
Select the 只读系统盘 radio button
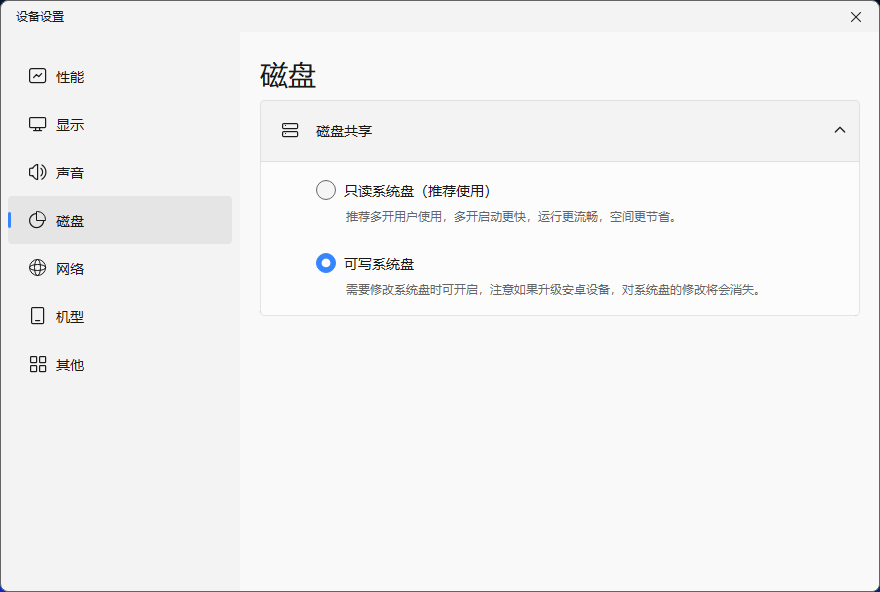click(326, 190)
